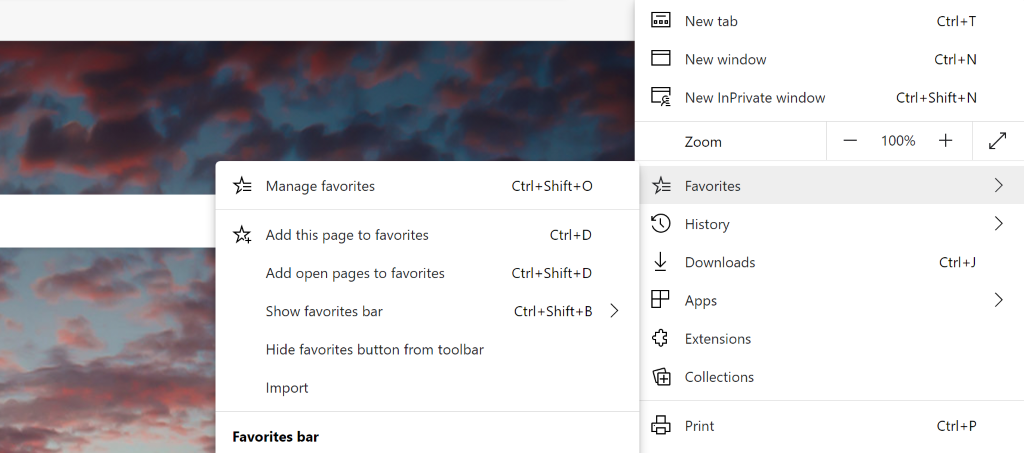Zoom in with the plus button
The image size is (1024, 453).
pyautogui.click(x=945, y=140)
